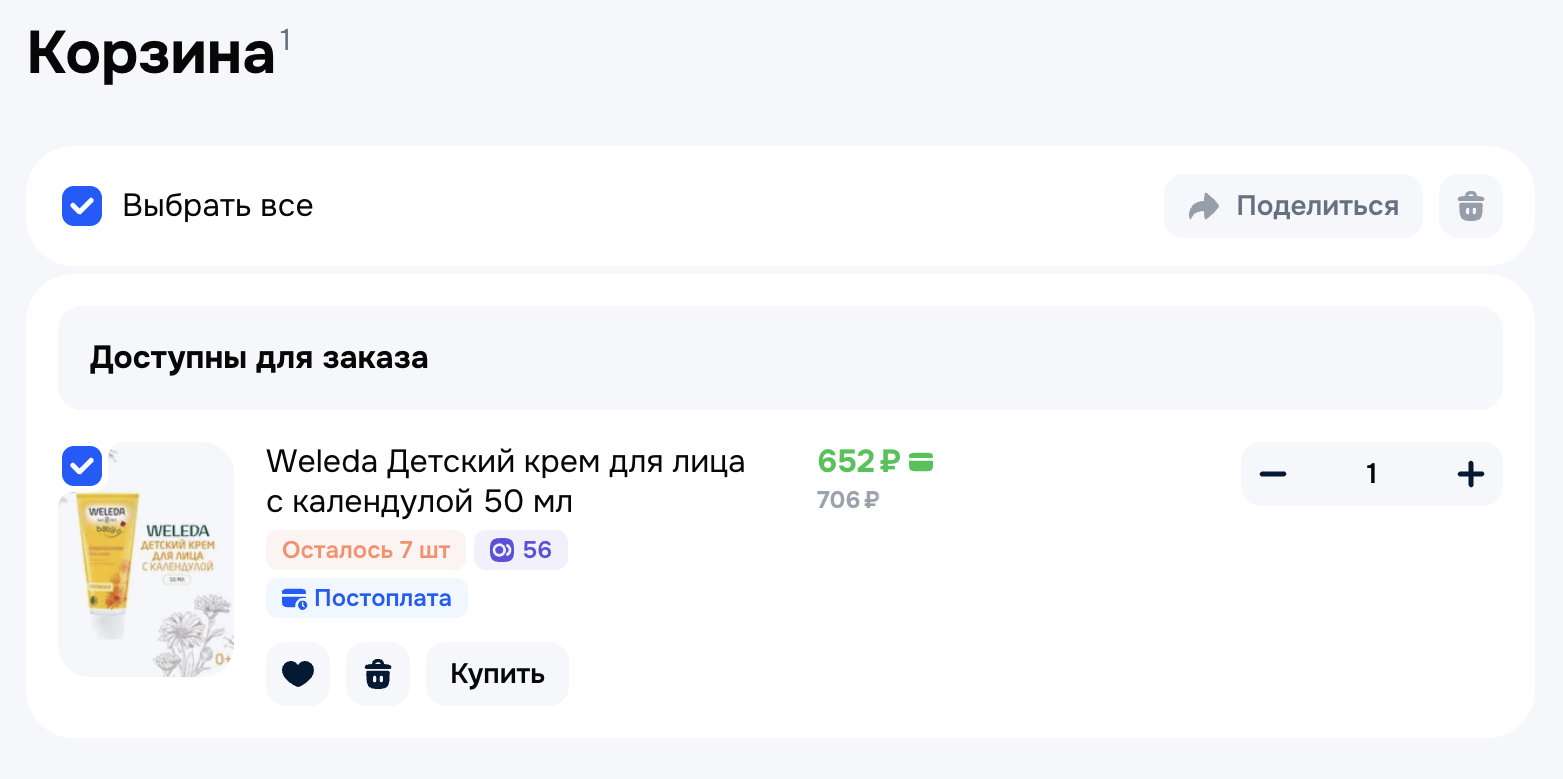Decrease quantity with the minus button

coord(1272,474)
